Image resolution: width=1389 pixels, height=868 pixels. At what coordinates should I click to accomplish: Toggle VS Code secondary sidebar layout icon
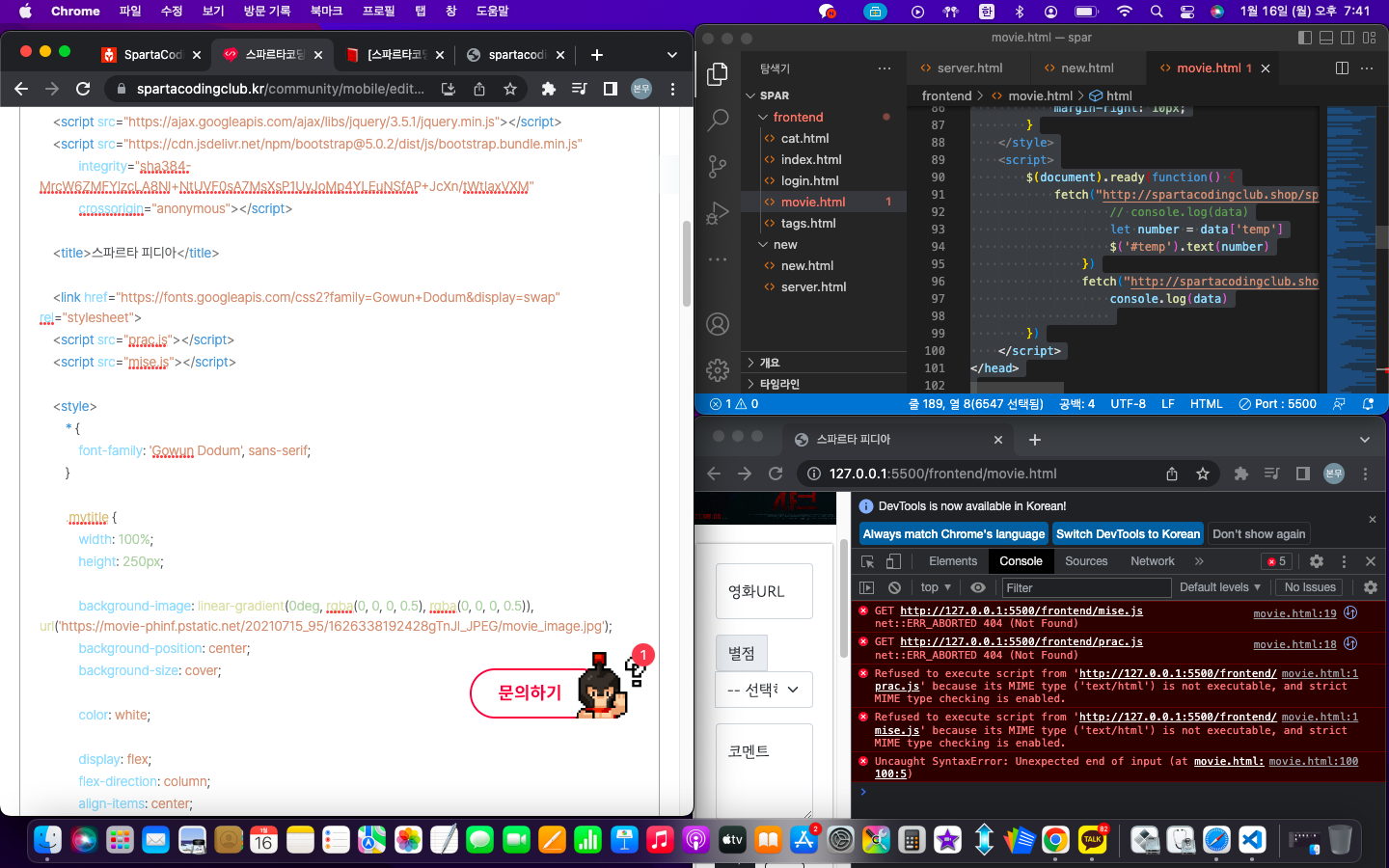1348,38
